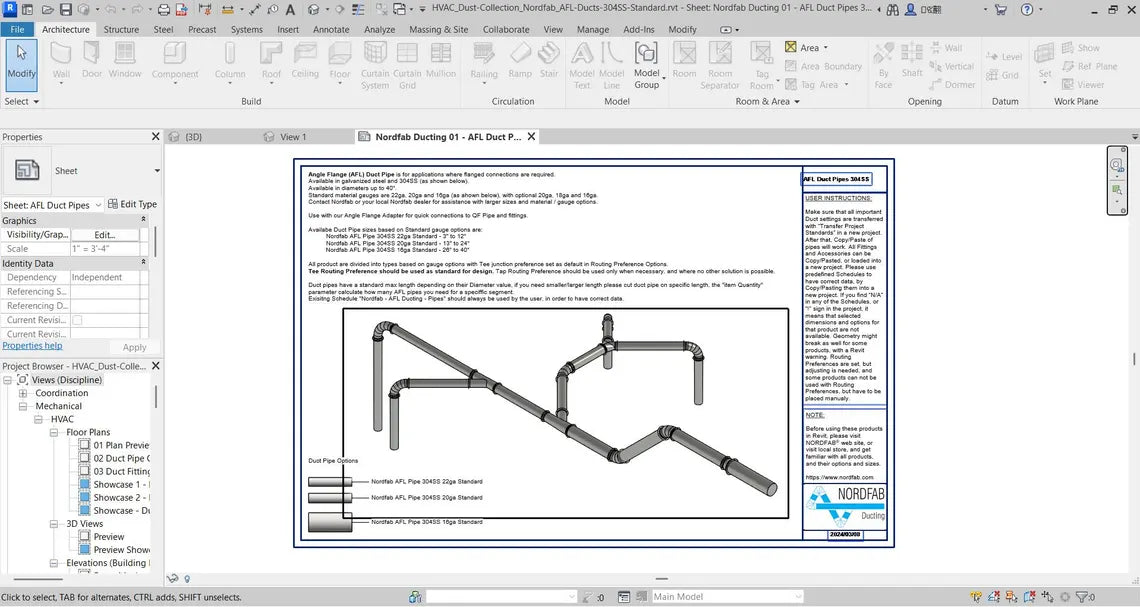1140x607 pixels.
Task: Open the Select panel dropdown
Action: click(x=21, y=102)
